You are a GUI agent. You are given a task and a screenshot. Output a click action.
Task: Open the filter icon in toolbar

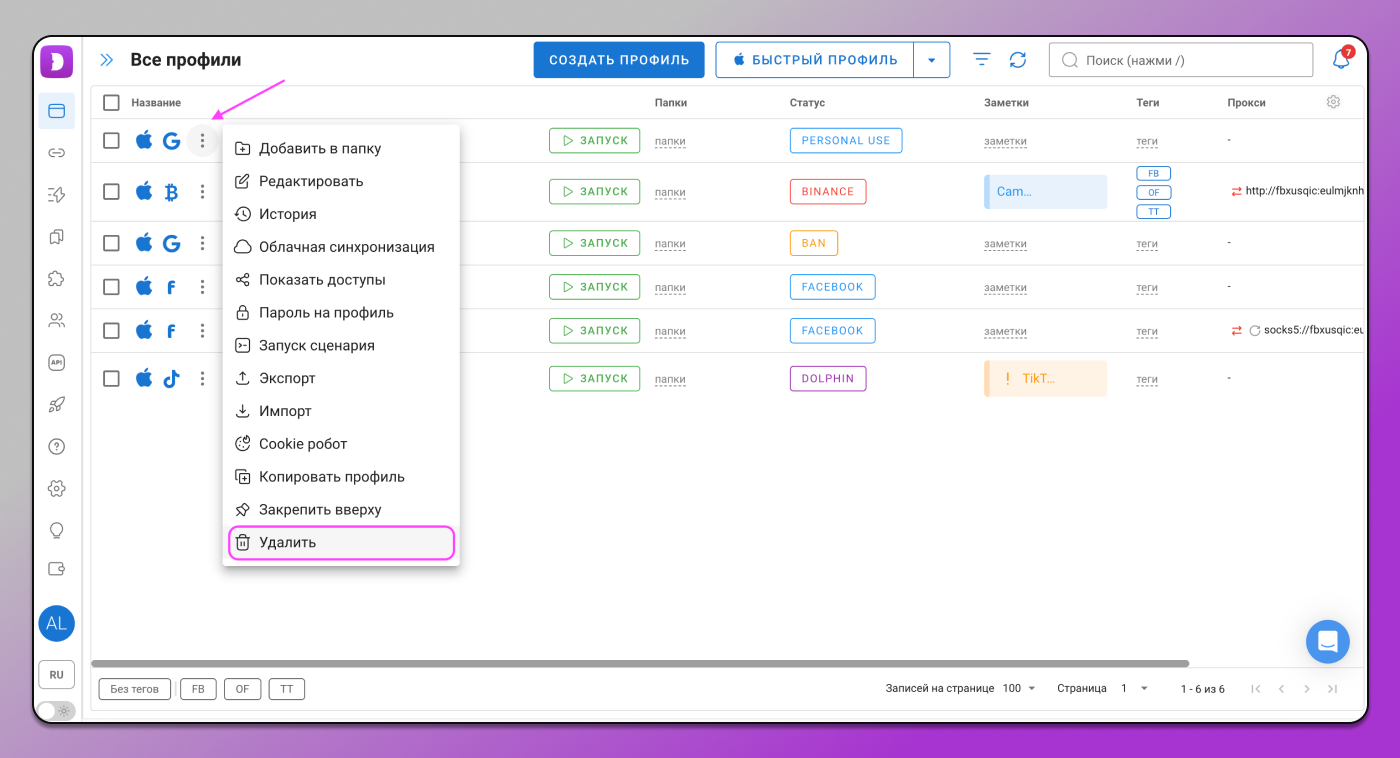click(982, 60)
